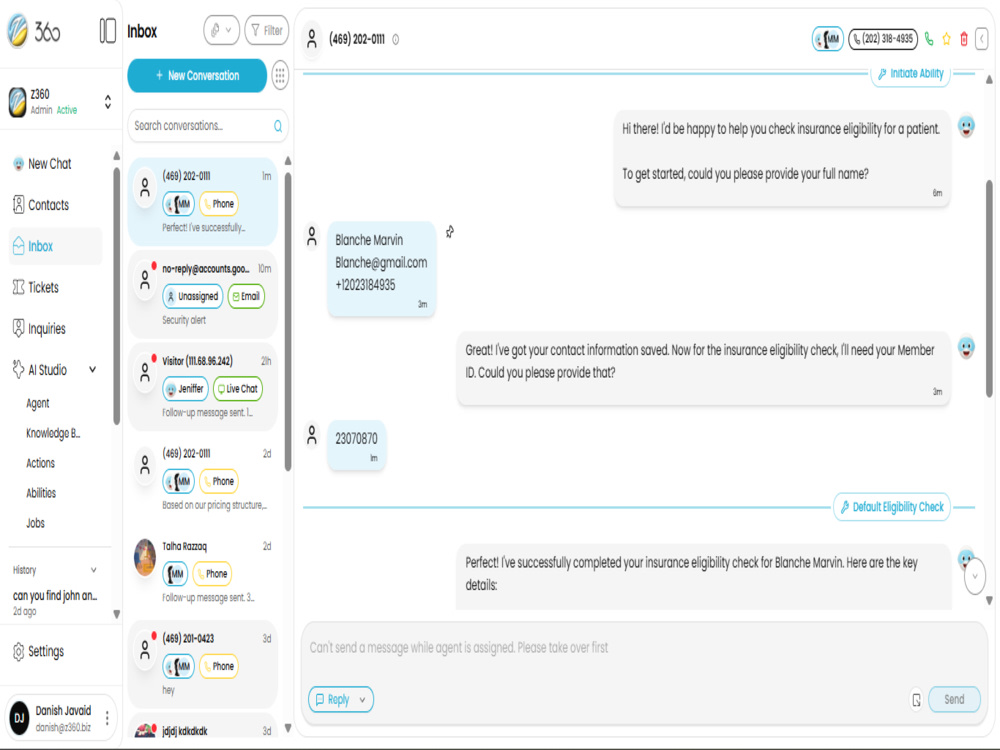
Task: Start a call with green phone icon
Action: pyautogui.click(x=929, y=39)
